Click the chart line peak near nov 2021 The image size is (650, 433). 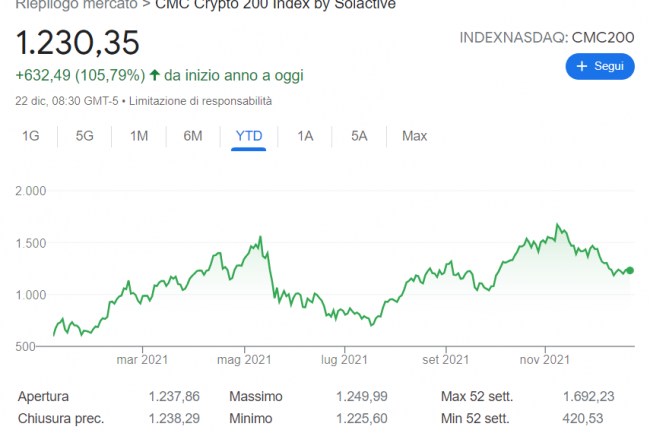[557, 225]
